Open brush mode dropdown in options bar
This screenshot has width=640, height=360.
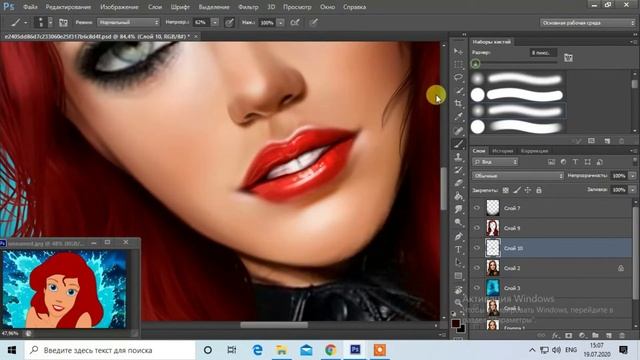point(128,22)
